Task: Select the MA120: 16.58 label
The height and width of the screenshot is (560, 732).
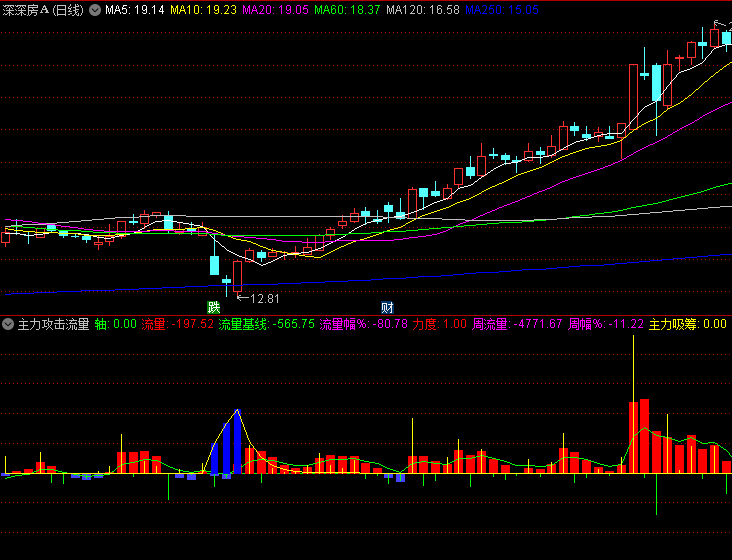Action: pyautogui.click(x=423, y=10)
